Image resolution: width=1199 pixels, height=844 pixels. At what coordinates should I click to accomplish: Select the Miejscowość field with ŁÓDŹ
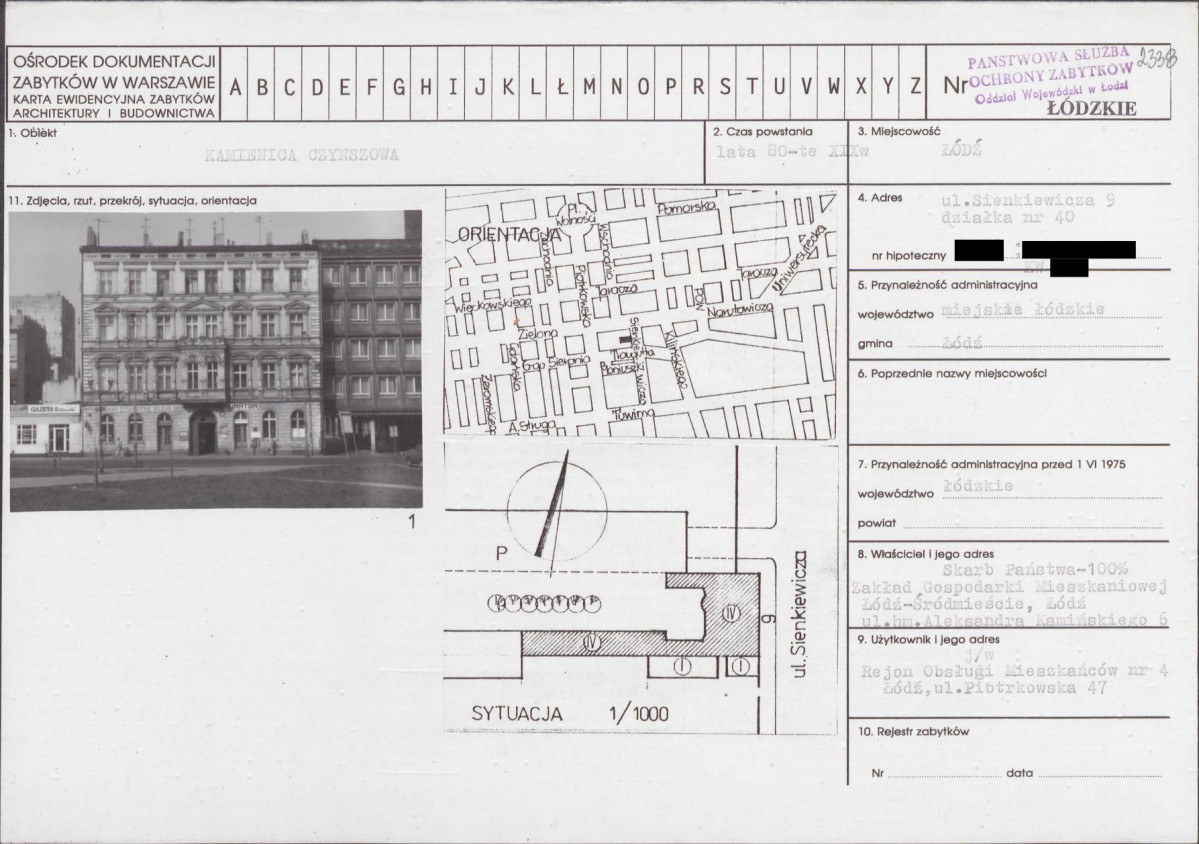tap(962, 153)
